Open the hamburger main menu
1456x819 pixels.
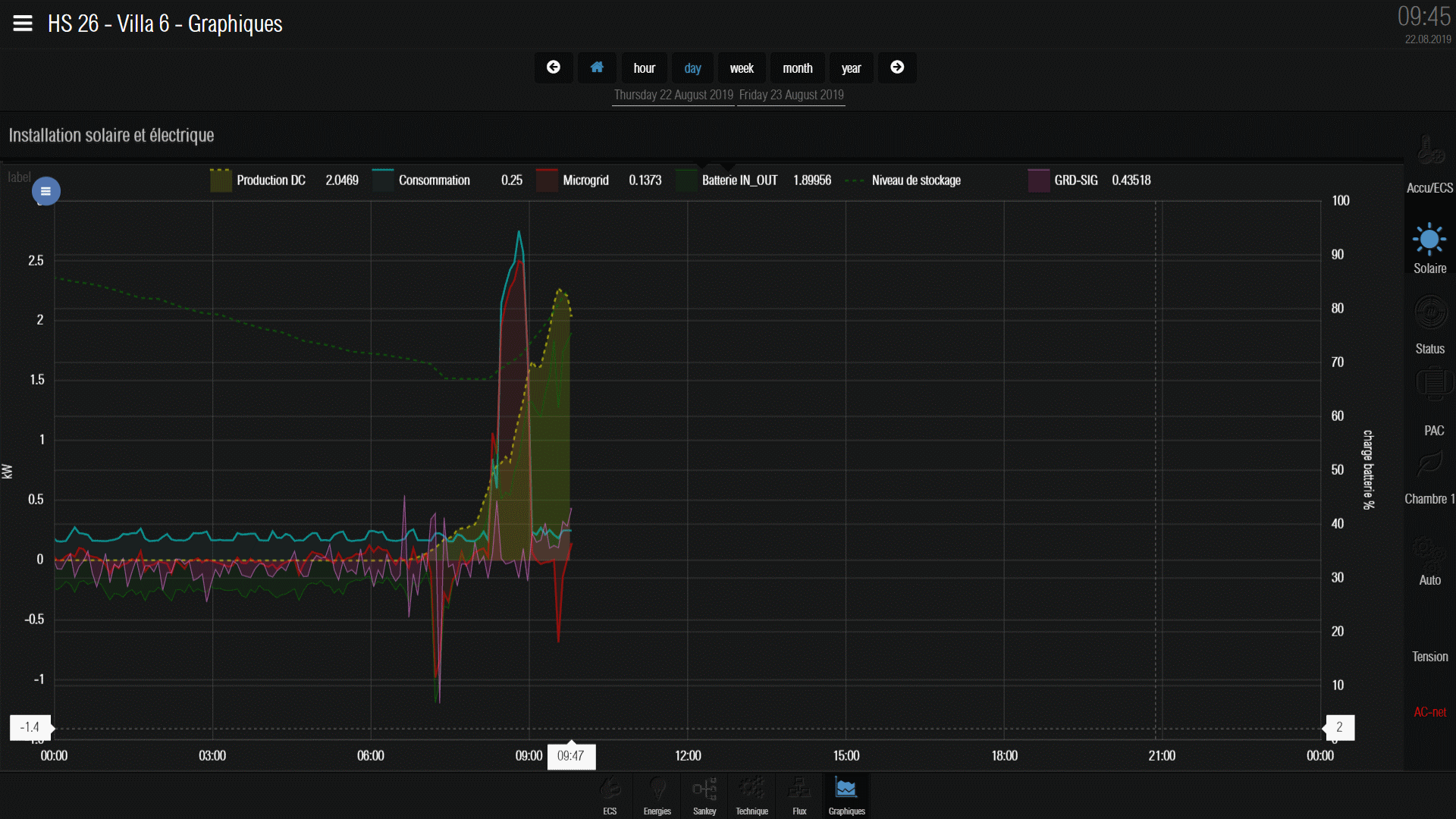click(x=23, y=24)
